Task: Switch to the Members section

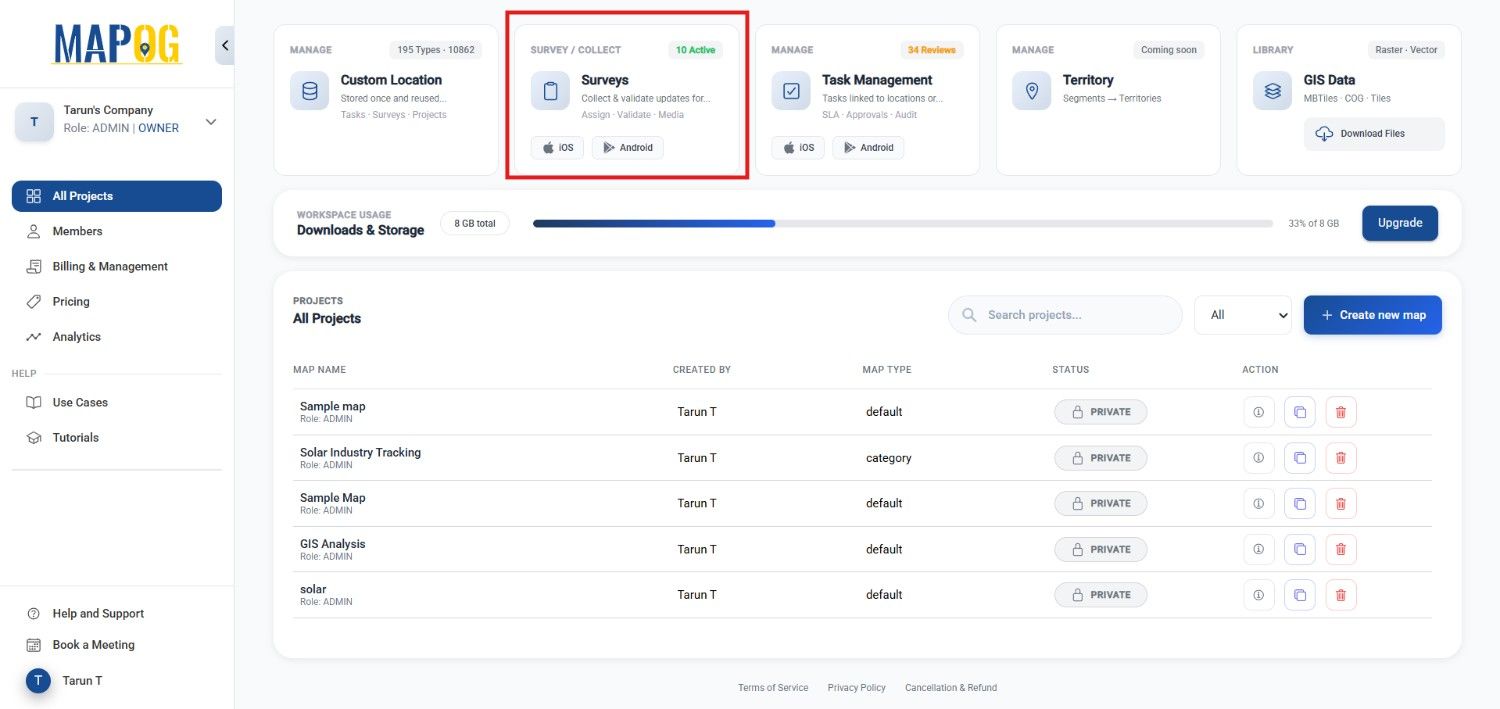Action: tap(78, 231)
